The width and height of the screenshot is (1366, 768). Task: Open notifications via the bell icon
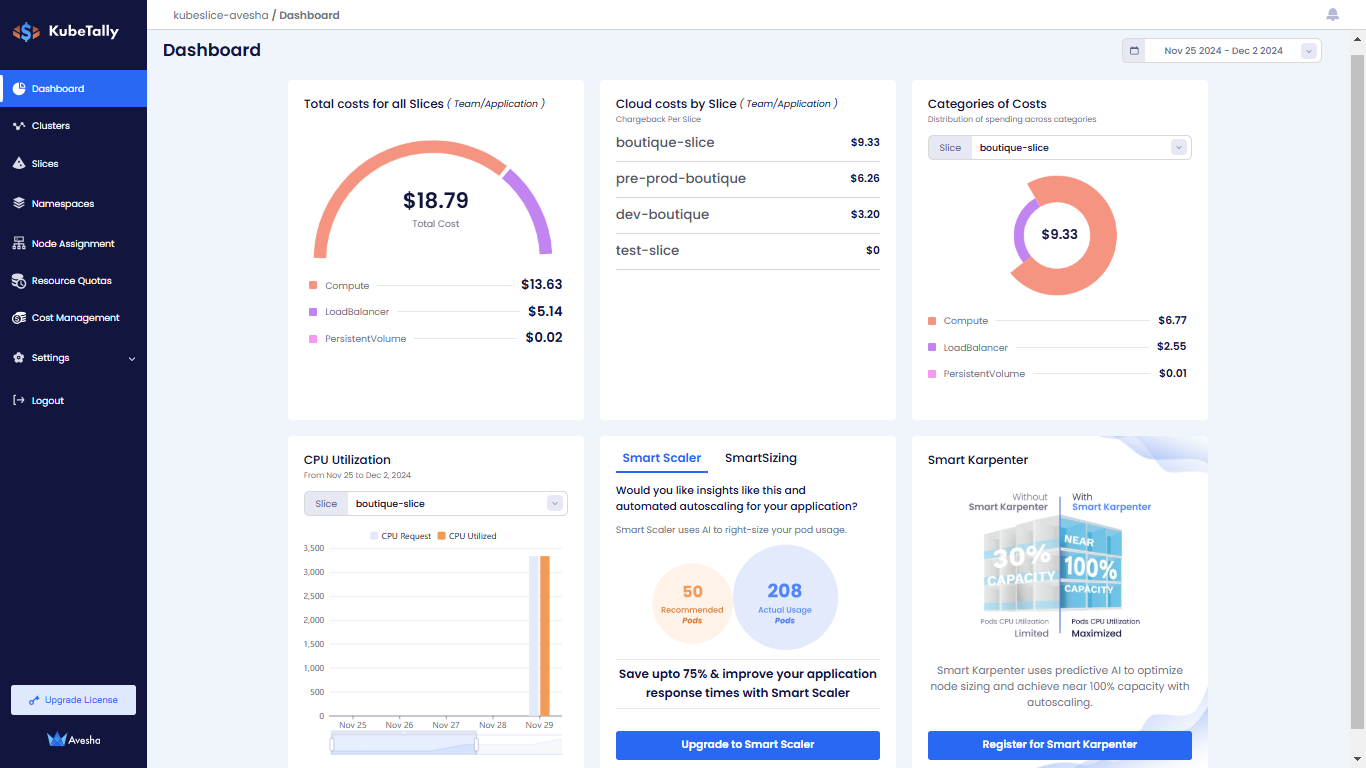click(x=1332, y=14)
